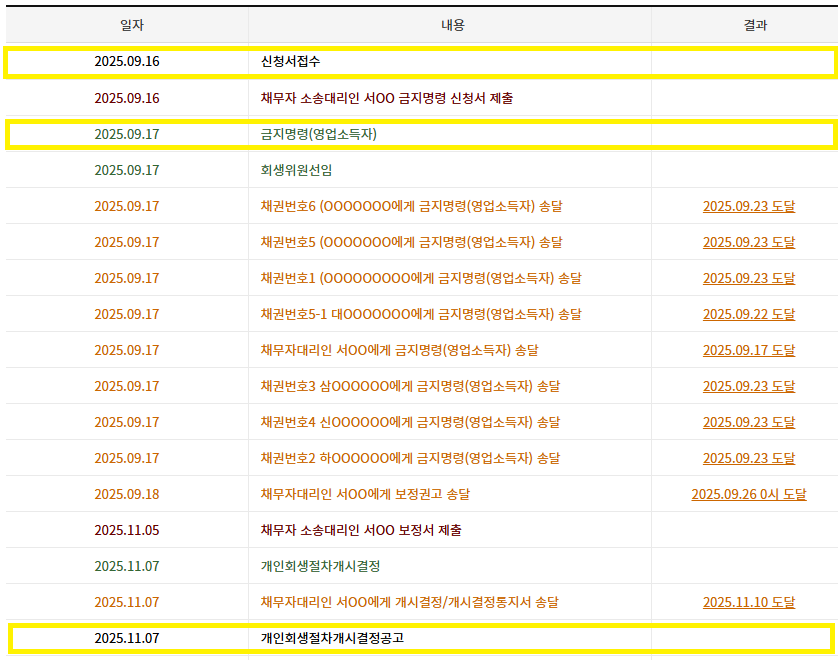Click the "2025.09.22 도달" result link
This screenshot has height=660, width=838.
[x=748, y=314]
